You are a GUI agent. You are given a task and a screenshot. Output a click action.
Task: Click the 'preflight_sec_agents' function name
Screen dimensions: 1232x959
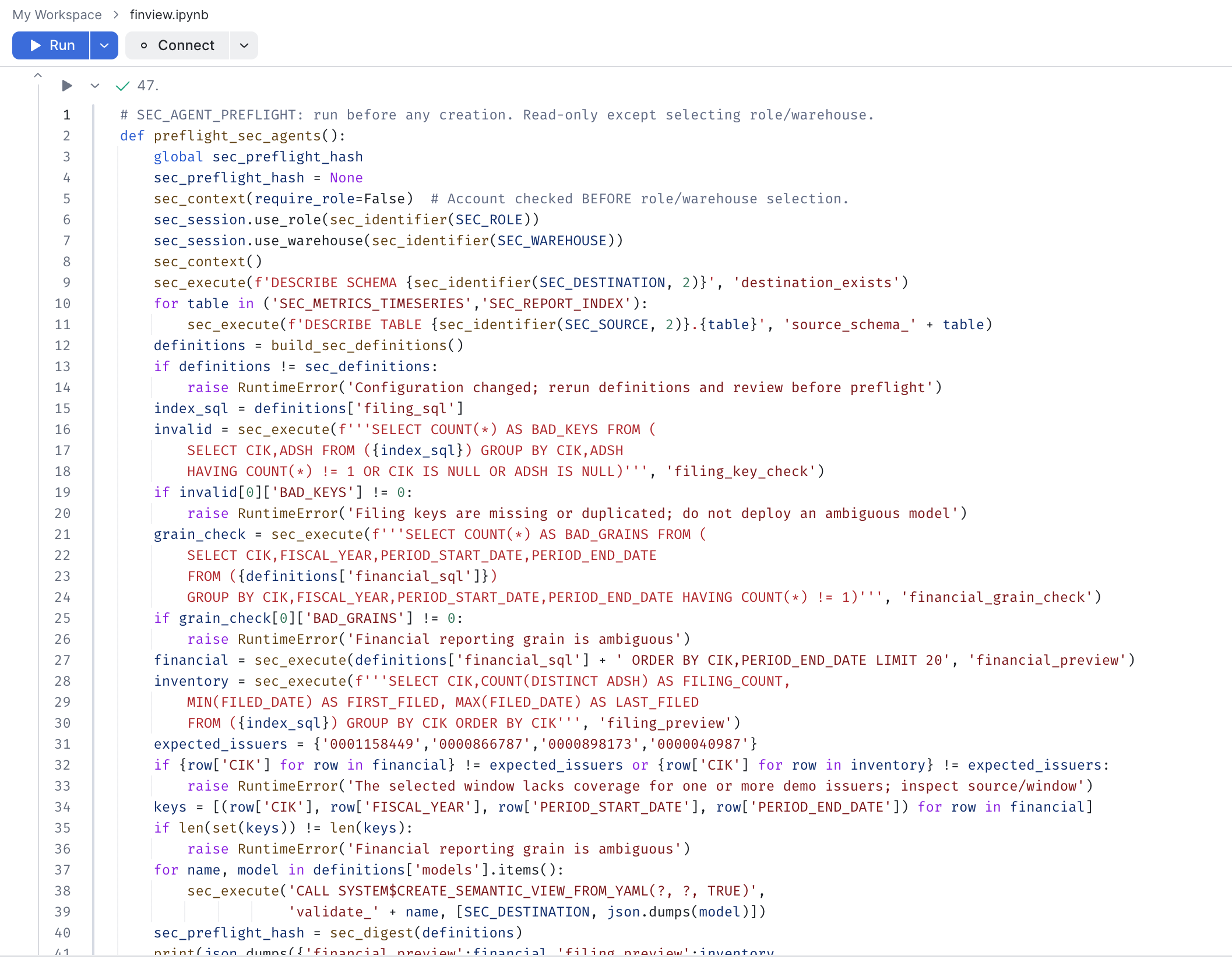coord(237,136)
